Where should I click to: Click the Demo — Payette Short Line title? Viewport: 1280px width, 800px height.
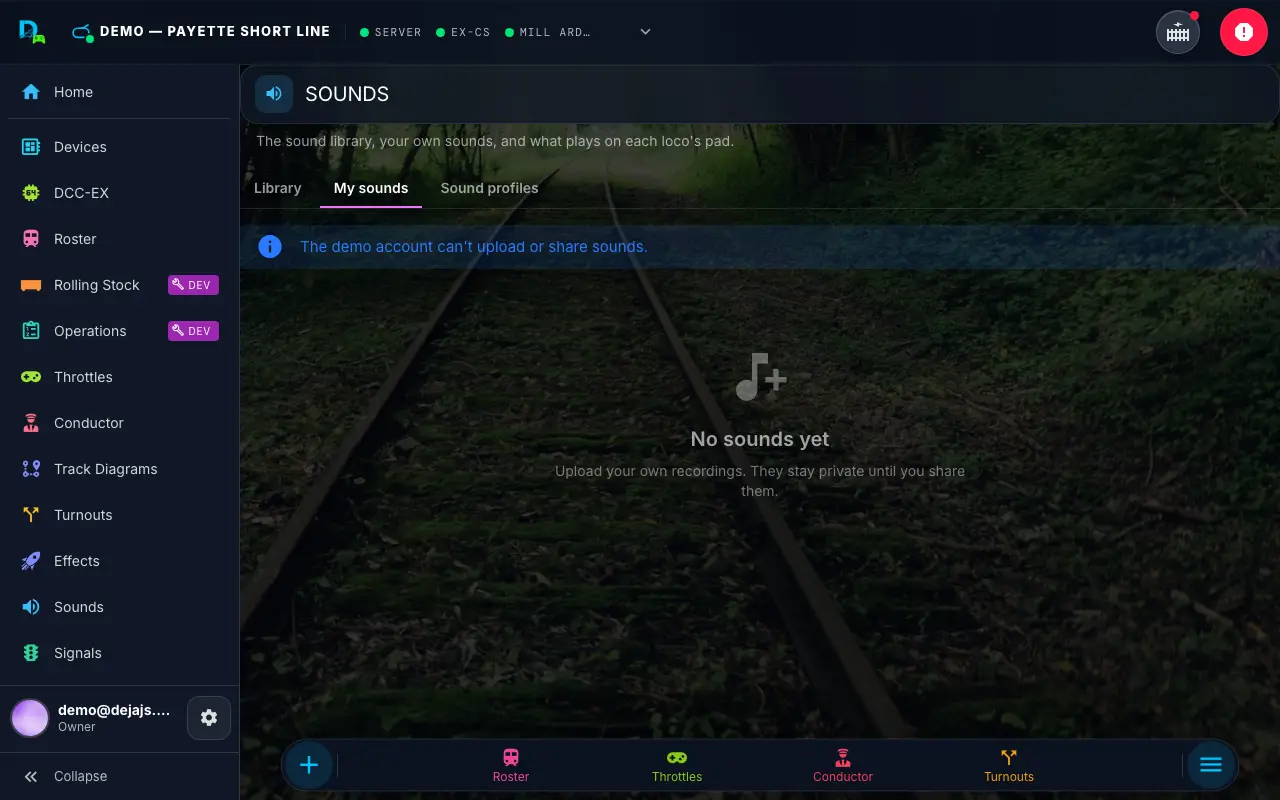pos(215,31)
